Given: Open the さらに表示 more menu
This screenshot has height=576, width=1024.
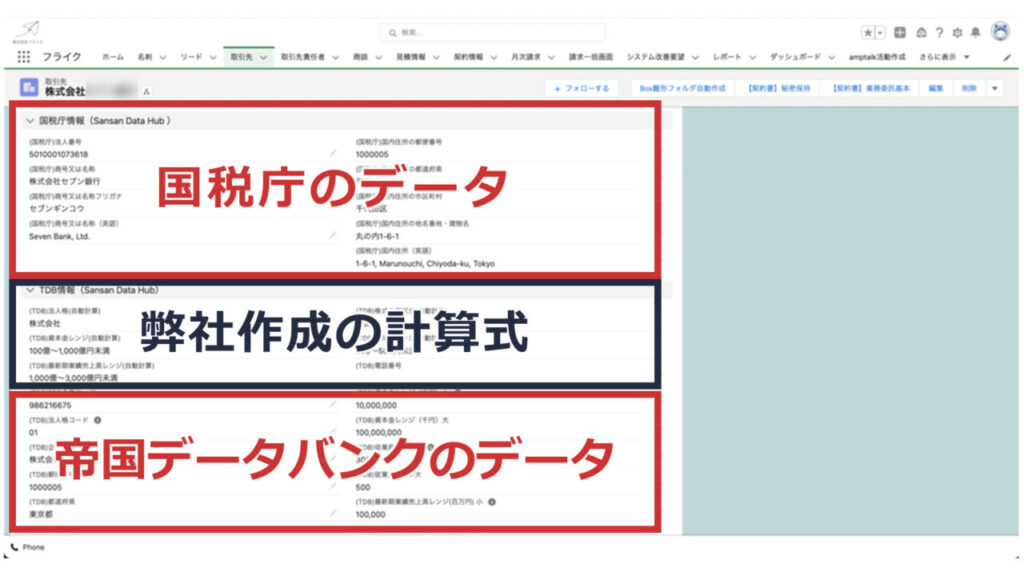Looking at the screenshot, I should (x=944, y=57).
